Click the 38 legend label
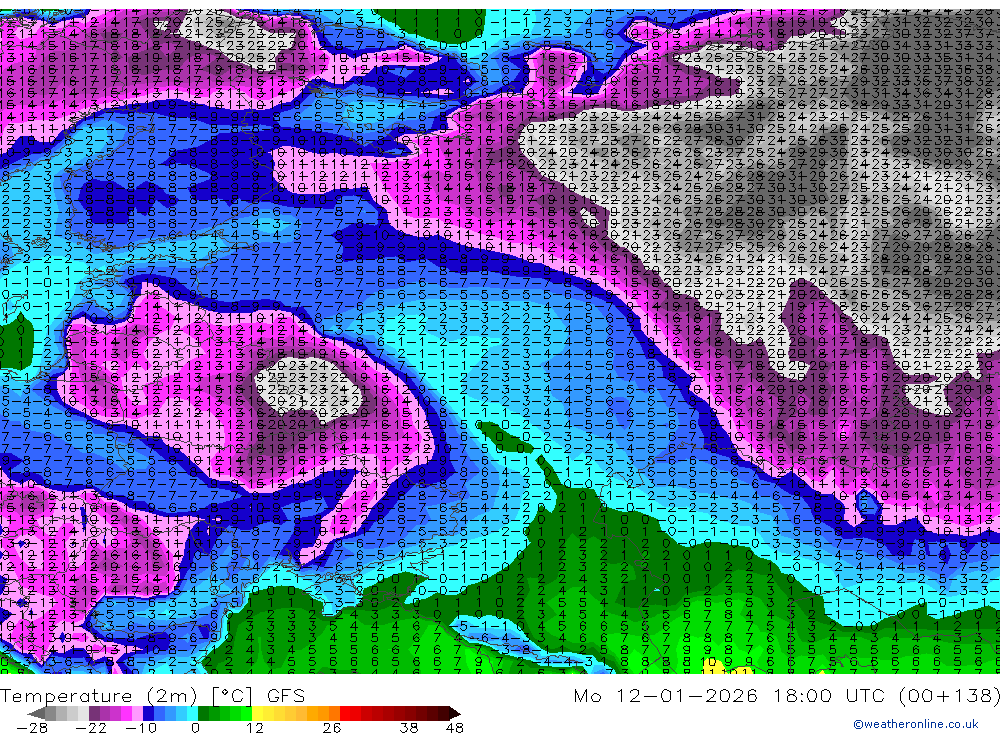Screen dimensions: 1000x733 coord(409,727)
